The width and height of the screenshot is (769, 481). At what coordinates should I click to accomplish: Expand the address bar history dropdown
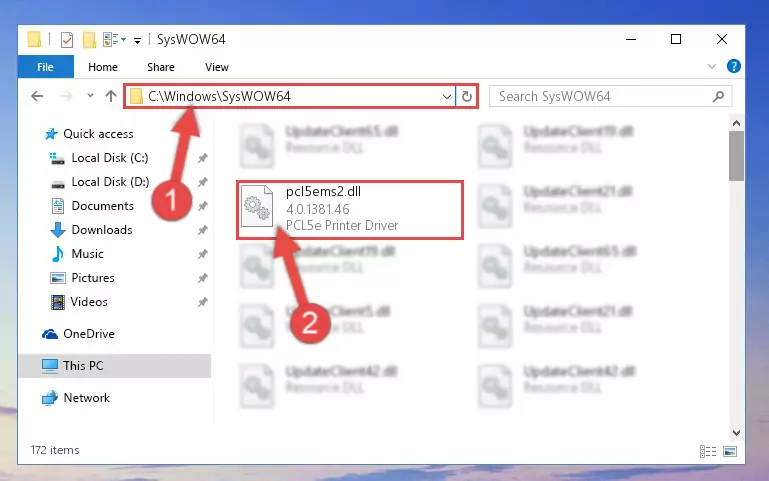tap(446, 97)
